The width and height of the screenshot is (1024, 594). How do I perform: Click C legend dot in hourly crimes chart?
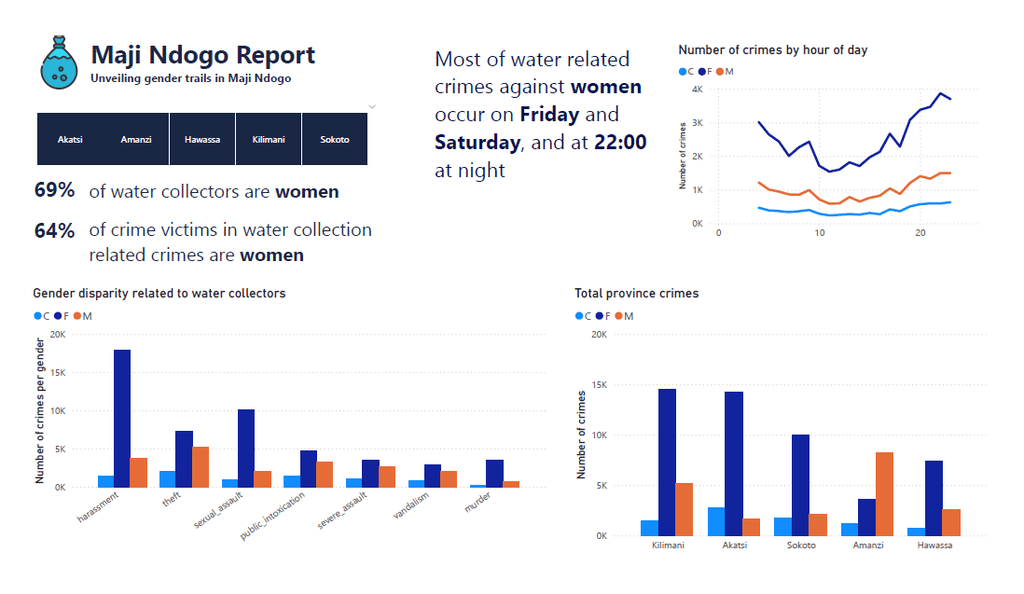[682, 72]
